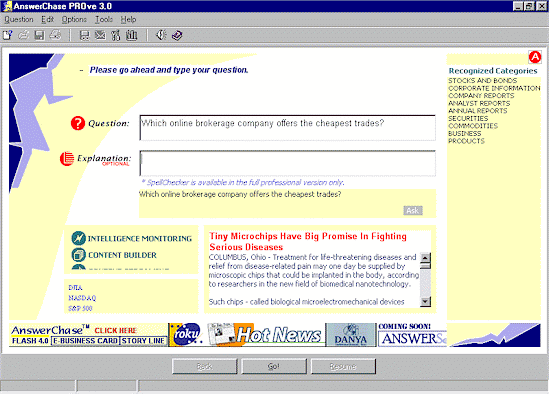This screenshot has height=394, width=550.
Task: Open the Tools menu
Action: click(104, 19)
